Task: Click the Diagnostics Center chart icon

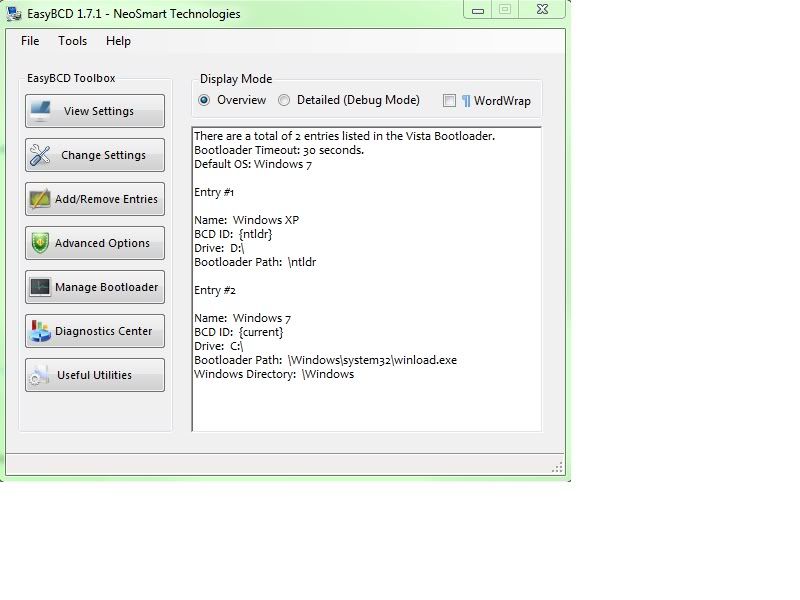Action: (x=41, y=331)
